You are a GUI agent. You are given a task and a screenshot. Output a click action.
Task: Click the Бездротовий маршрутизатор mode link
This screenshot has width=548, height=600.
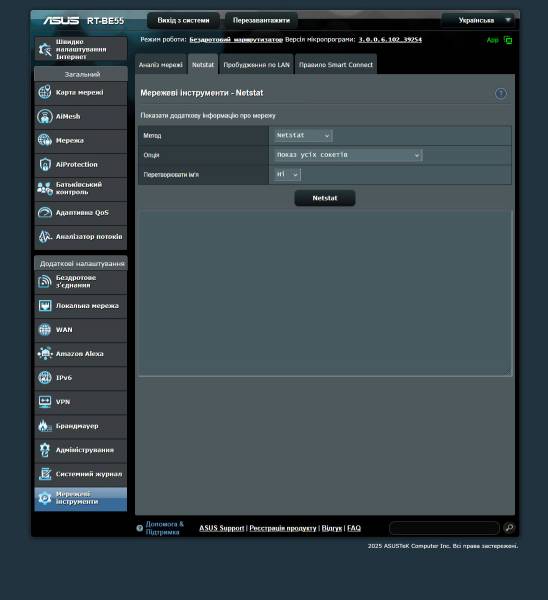pyautogui.click(x=236, y=39)
